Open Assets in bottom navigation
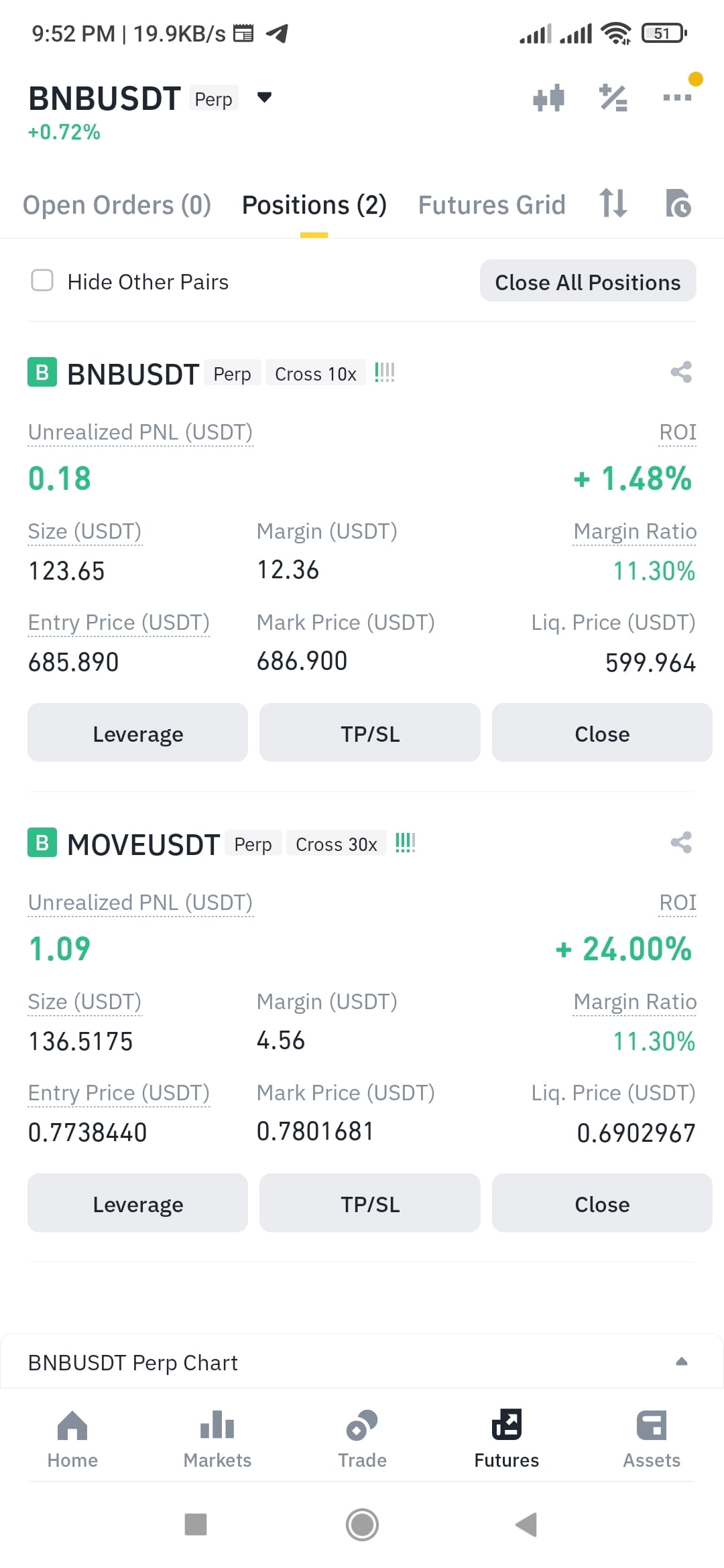The image size is (724, 1568). [x=652, y=1439]
